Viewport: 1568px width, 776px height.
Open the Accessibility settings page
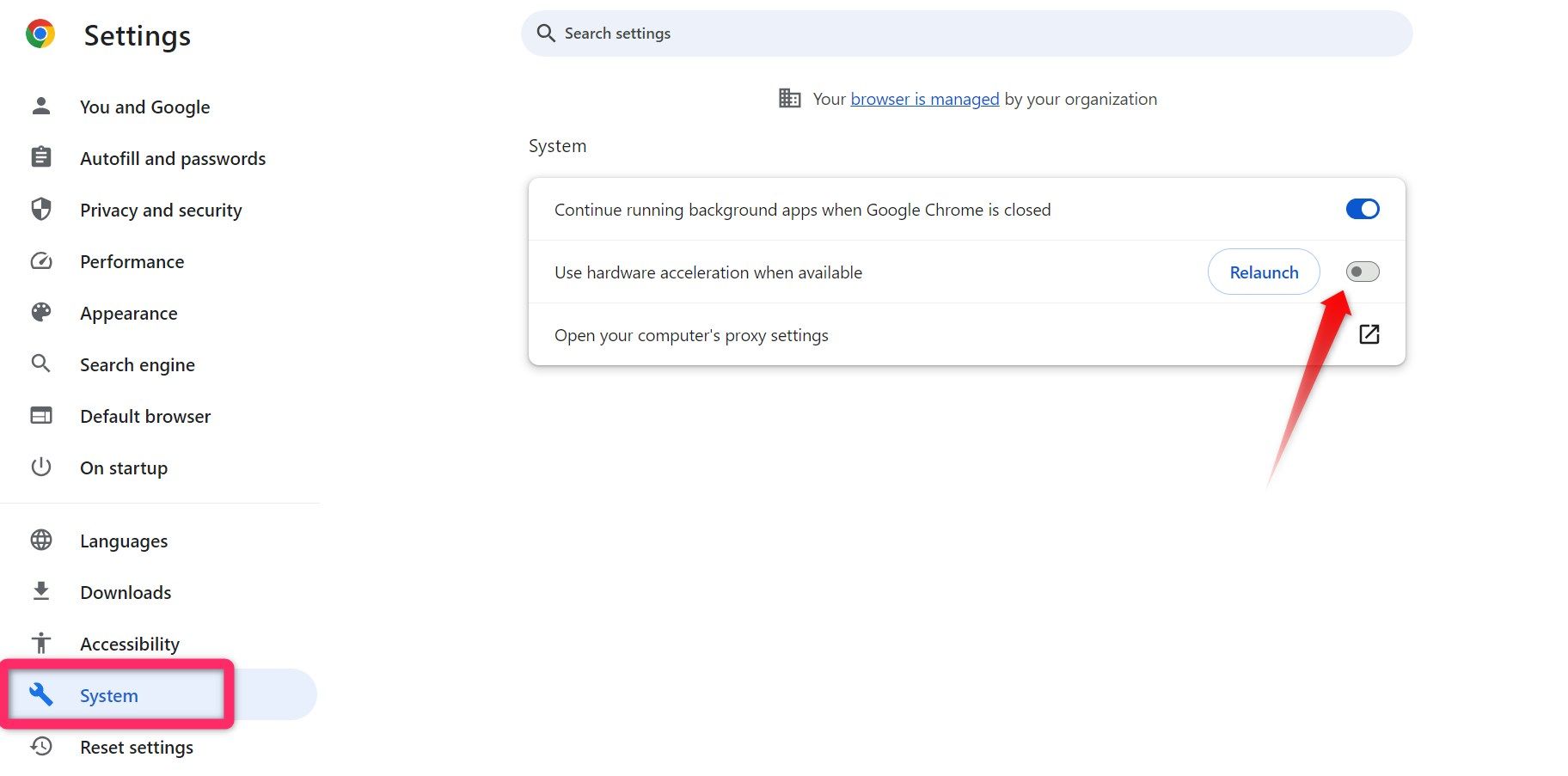coord(130,643)
